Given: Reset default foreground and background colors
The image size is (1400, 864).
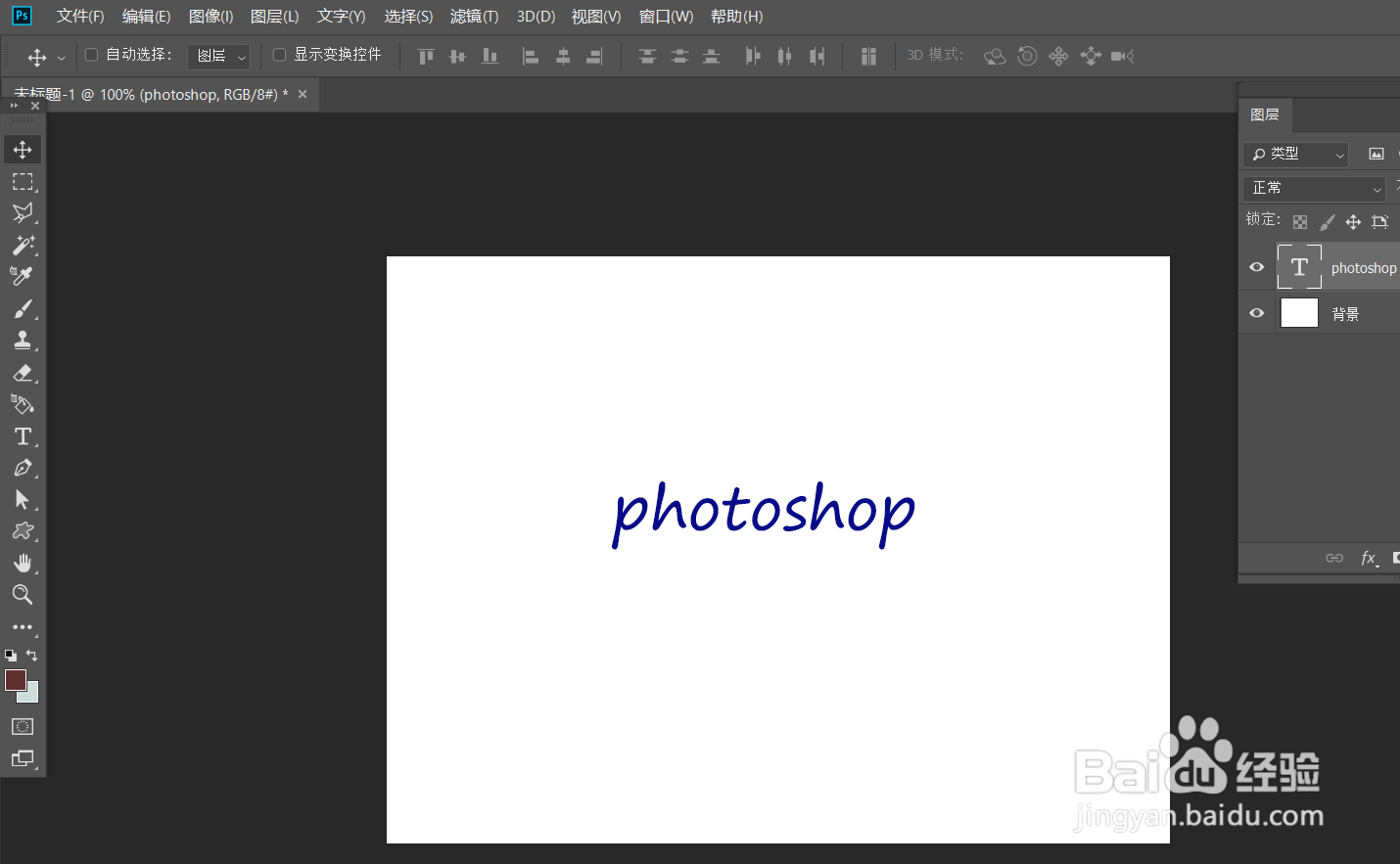Looking at the screenshot, I should click(11, 656).
